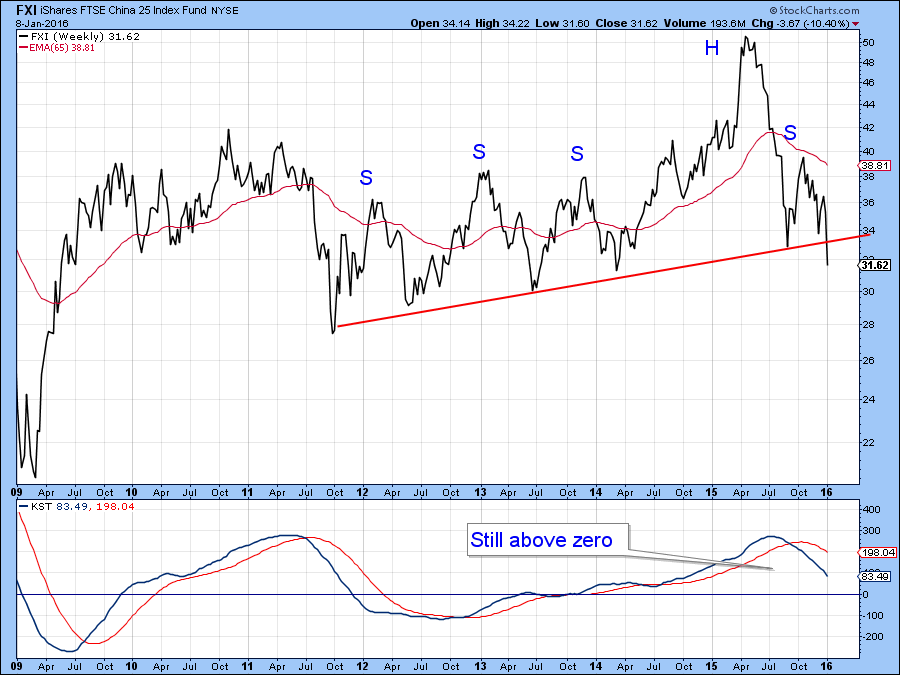The height and width of the screenshot is (675, 900).
Task: Click the -200 label on KST axis
Action: pos(872,637)
